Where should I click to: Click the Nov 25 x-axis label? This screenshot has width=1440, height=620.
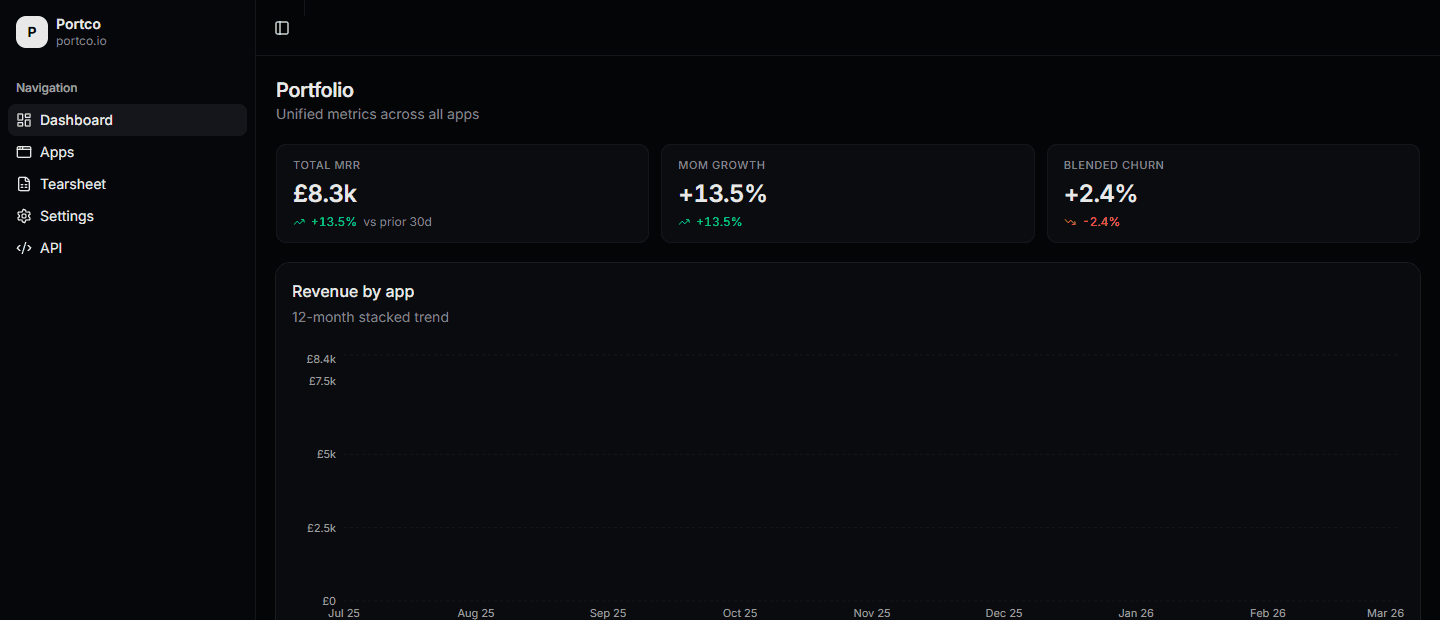tap(872, 613)
